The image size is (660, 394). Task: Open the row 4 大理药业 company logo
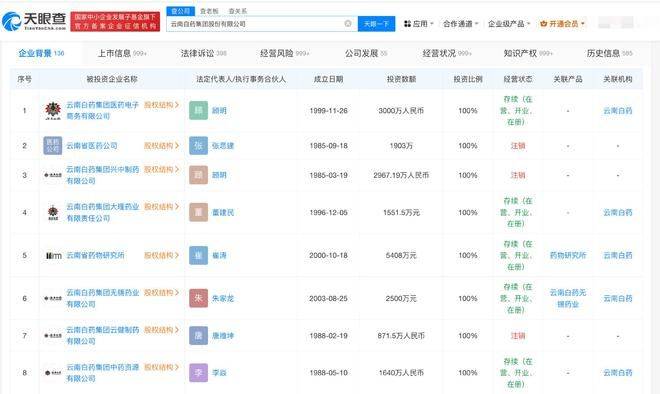tap(53, 213)
